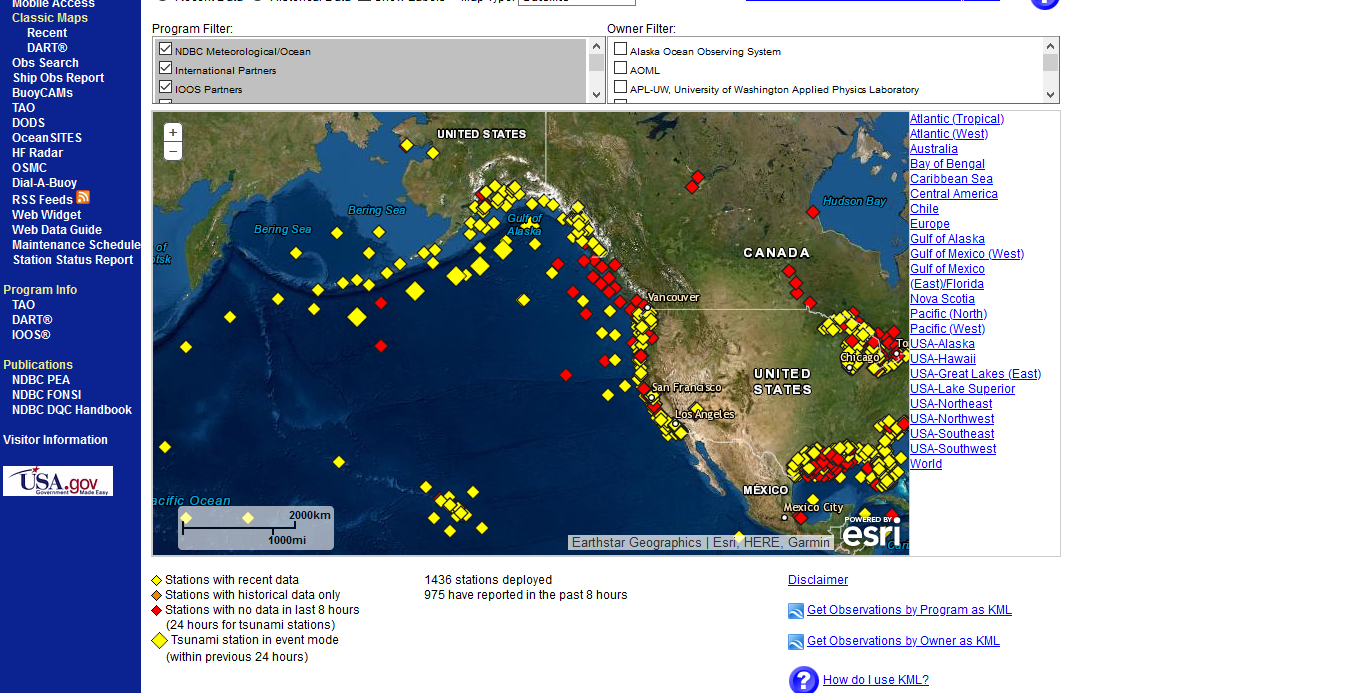The height and width of the screenshot is (693, 1349).
Task: Open BuoyCAMs page
Action: coord(42,93)
